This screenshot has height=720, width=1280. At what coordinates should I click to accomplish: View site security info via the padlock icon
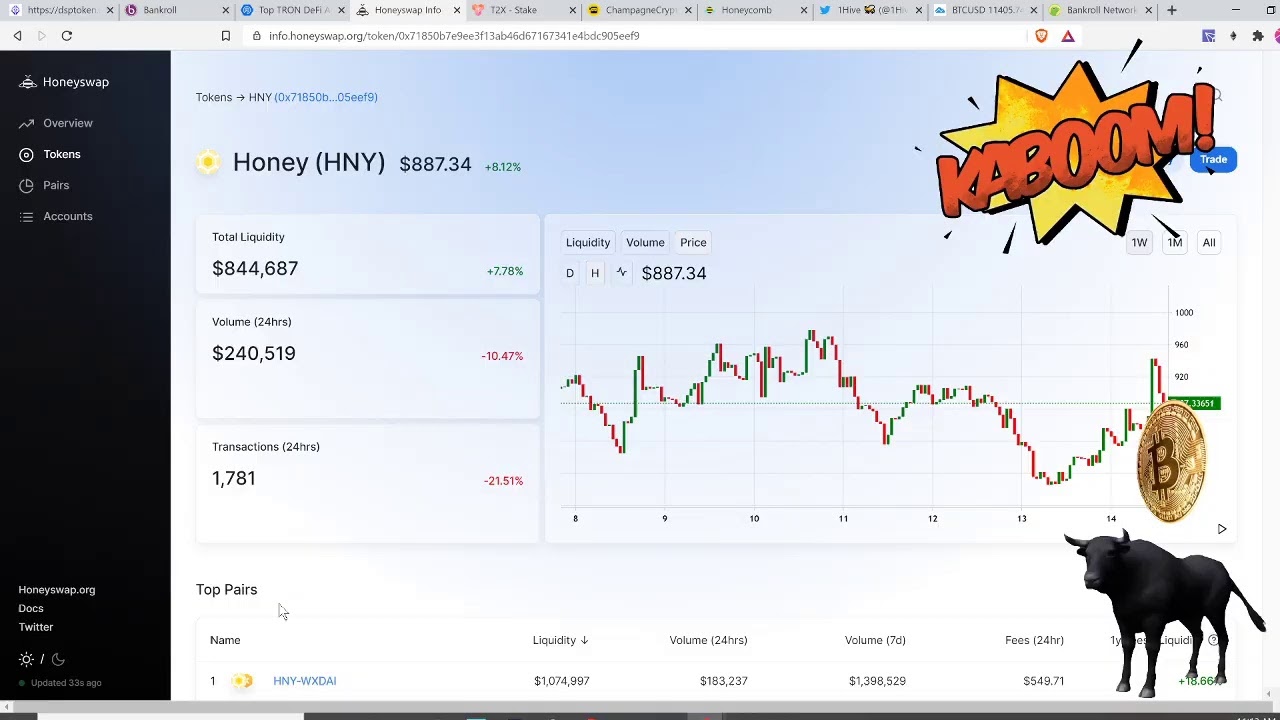tap(257, 36)
